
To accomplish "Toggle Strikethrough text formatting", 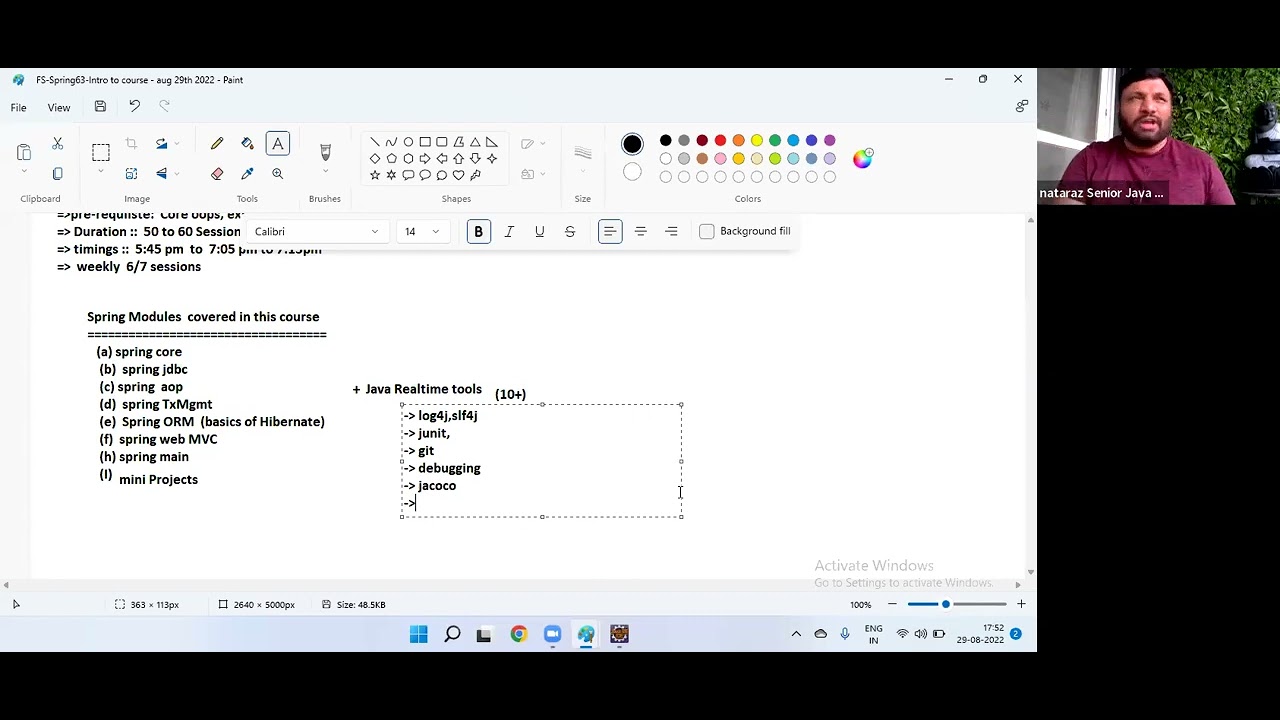I will (570, 232).
